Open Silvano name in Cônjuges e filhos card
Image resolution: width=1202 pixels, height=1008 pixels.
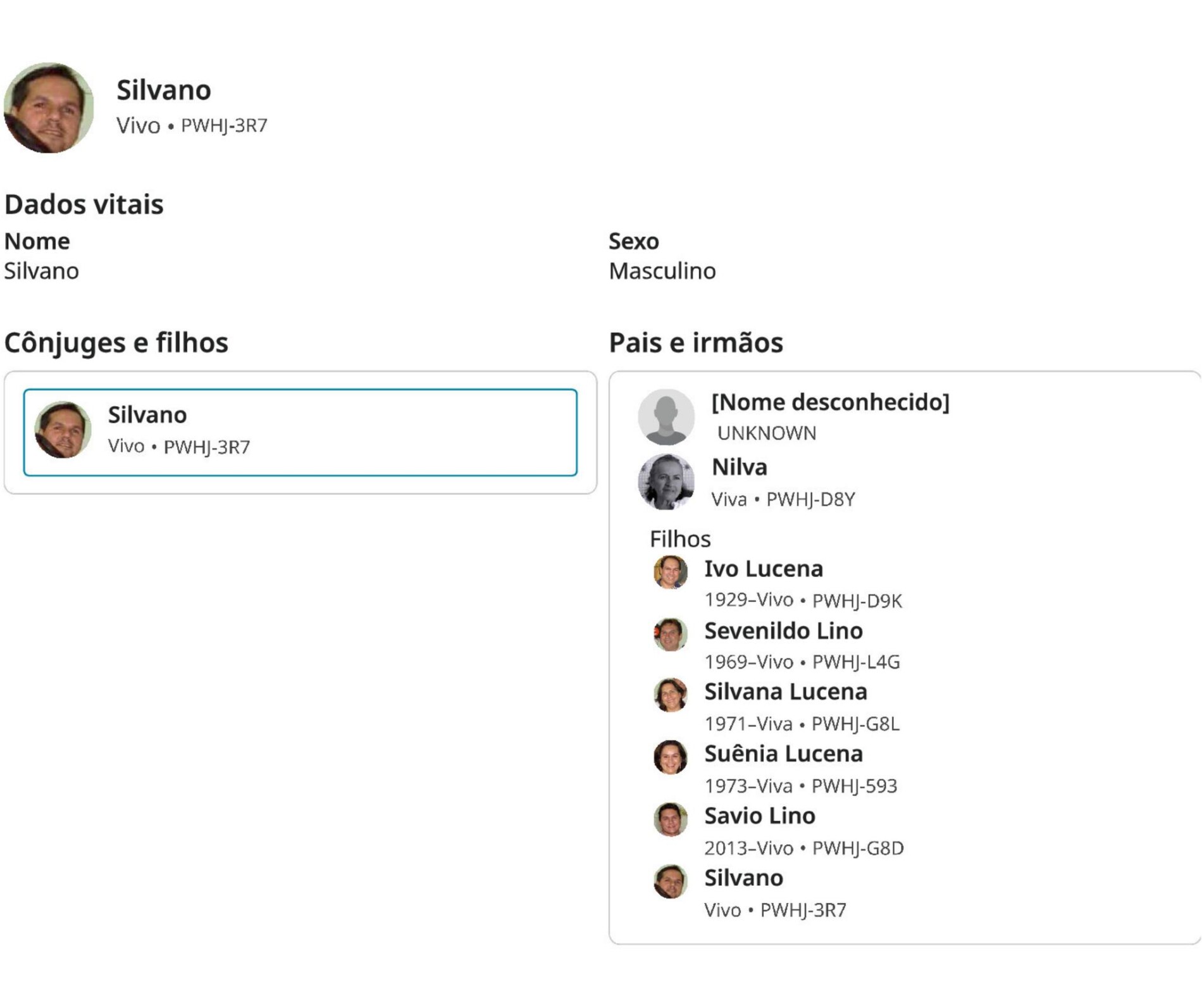tap(147, 415)
